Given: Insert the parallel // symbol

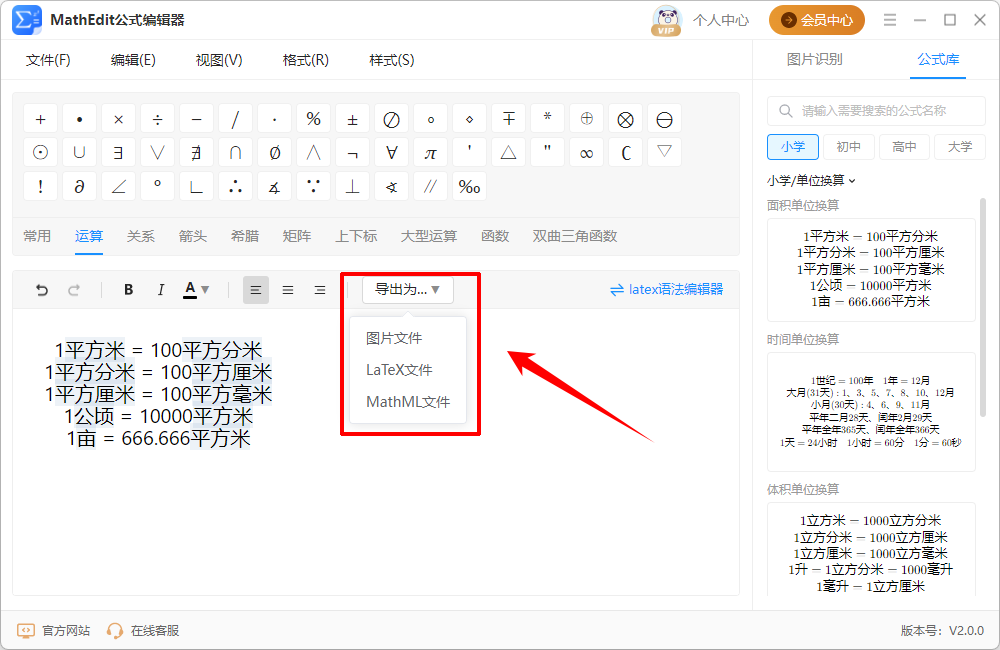Looking at the screenshot, I should pos(430,186).
